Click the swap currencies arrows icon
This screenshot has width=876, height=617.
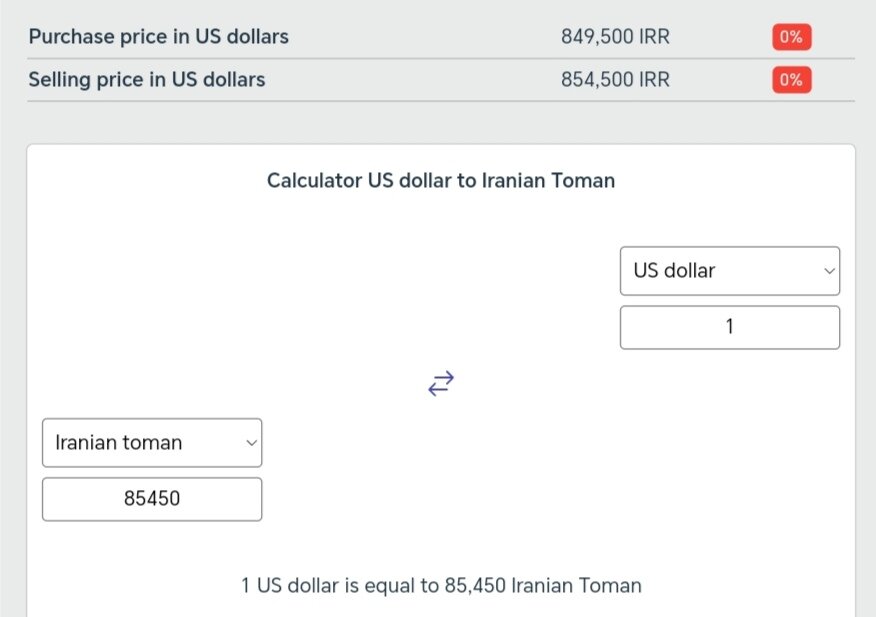(x=441, y=383)
